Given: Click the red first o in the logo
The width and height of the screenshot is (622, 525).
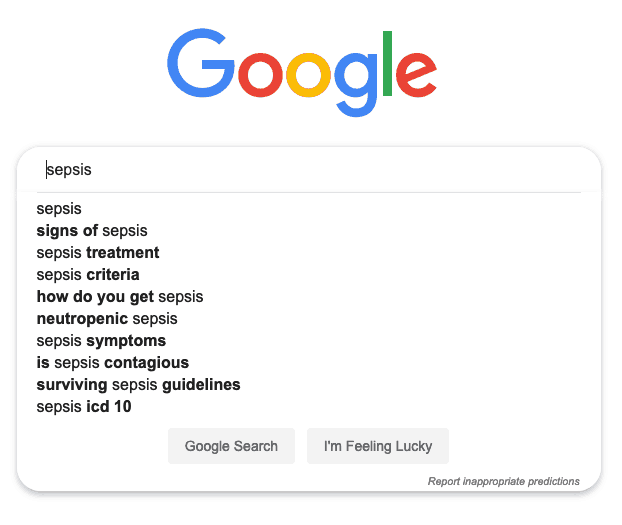Looking at the screenshot, I should pyautogui.click(x=260, y=75).
